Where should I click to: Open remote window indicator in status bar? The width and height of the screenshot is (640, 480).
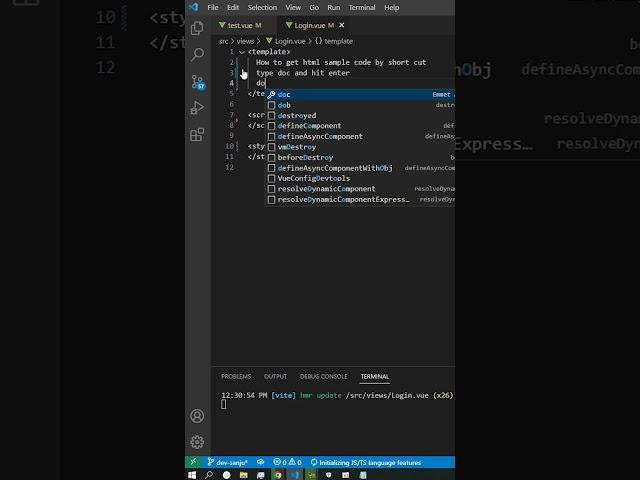click(193, 462)
